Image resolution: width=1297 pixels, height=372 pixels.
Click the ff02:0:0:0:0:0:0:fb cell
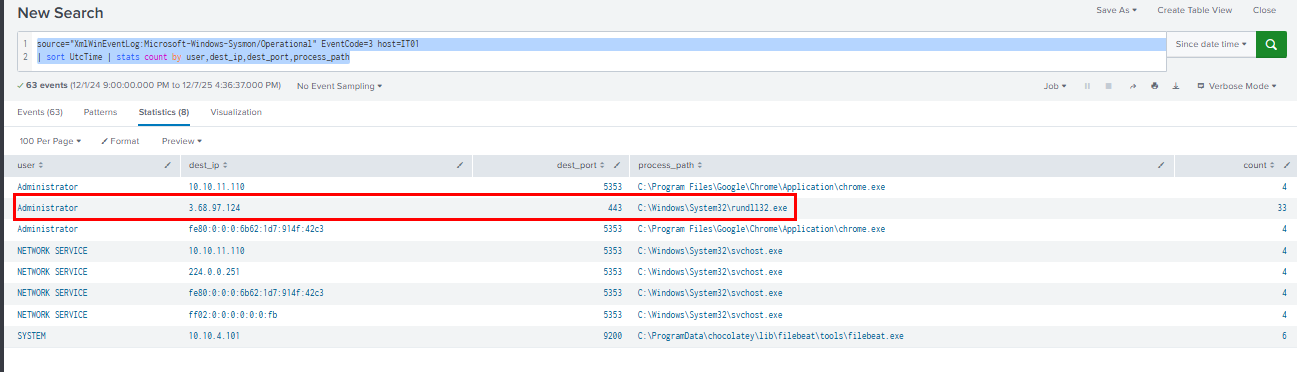[233, 315]
